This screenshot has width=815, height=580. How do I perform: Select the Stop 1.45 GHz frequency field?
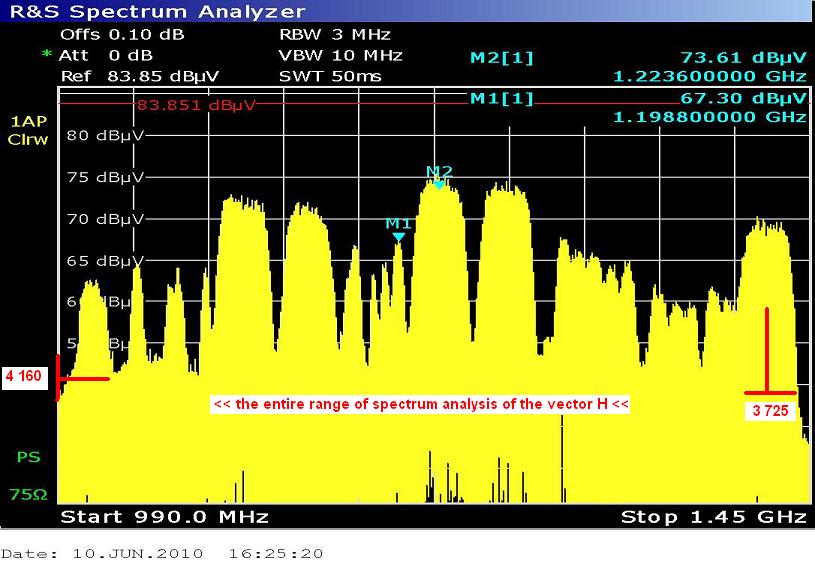(x=713, y=517)
